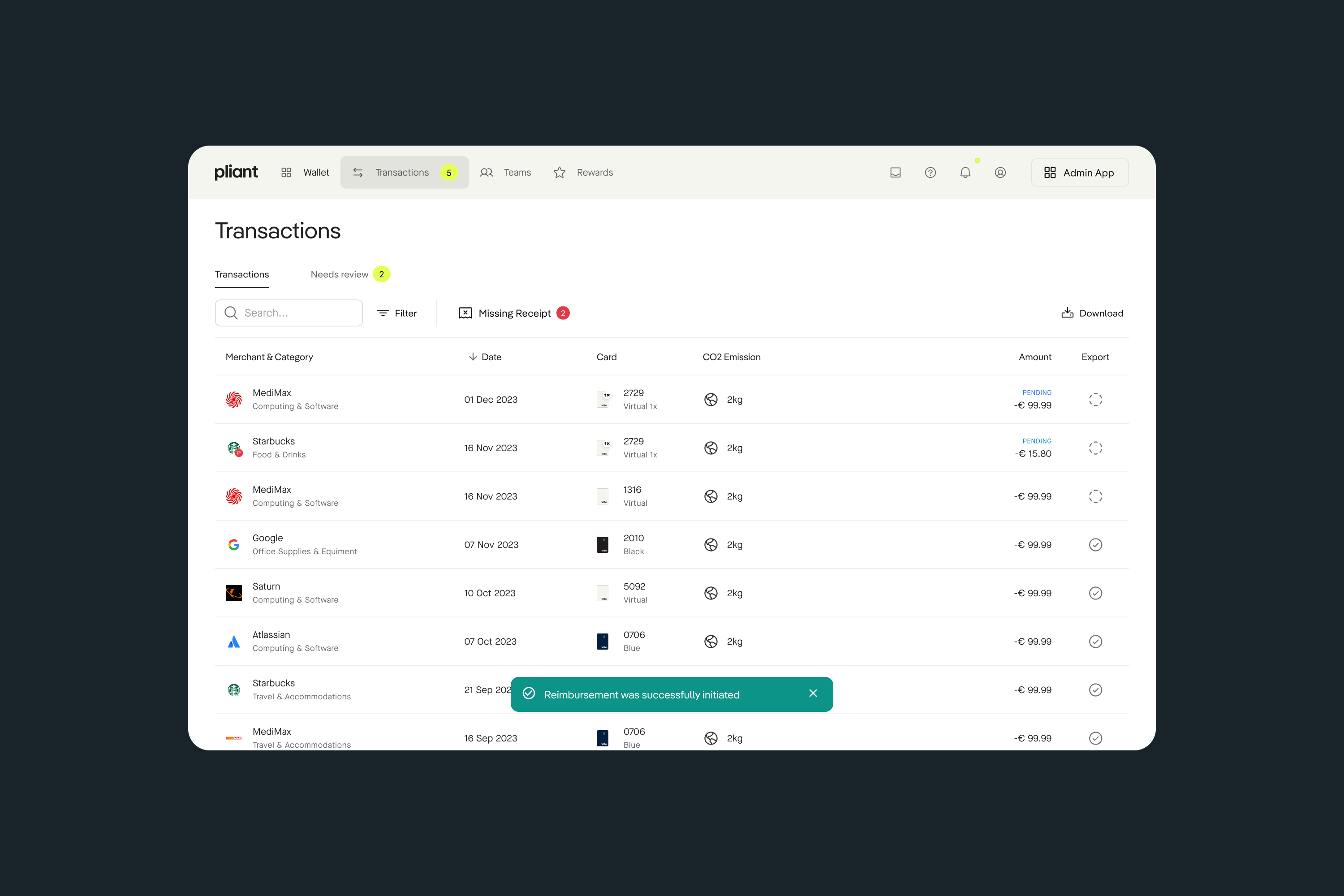
Task: Click the -€ 15.80 pending amount
Action: coord(1033,454)
